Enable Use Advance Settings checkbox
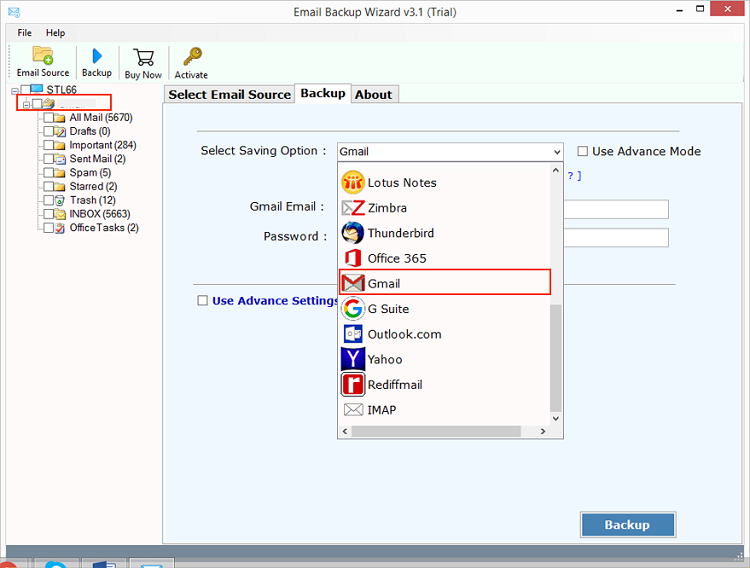Image resolution: width=750 pixels, height=568 pixels. 203,301
